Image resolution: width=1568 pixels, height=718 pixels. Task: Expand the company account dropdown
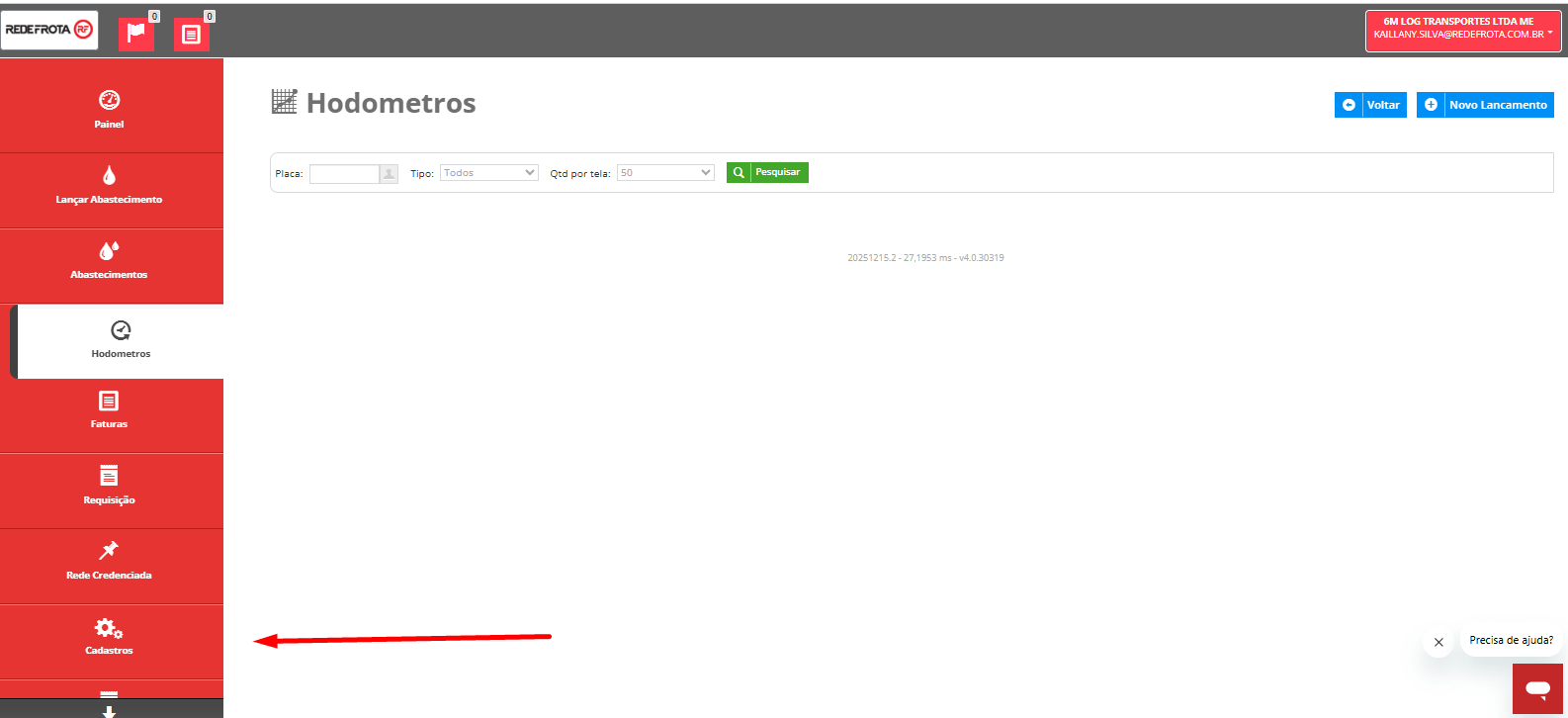1462,30
